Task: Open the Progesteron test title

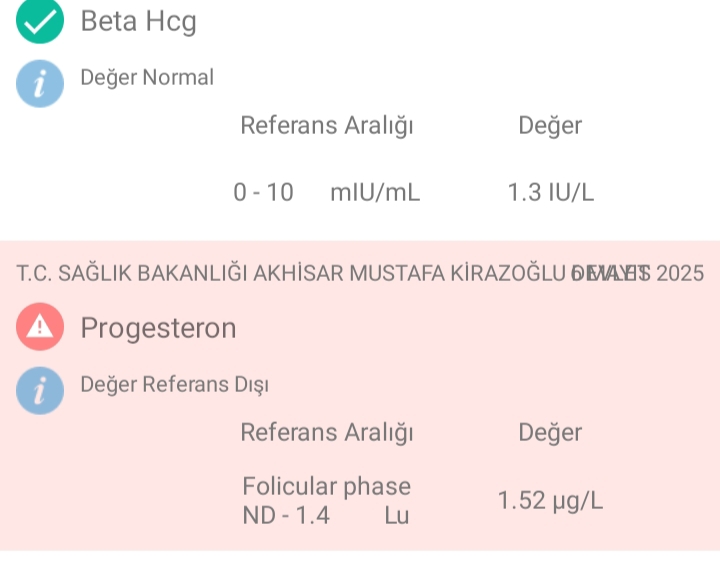Action: 158,328
